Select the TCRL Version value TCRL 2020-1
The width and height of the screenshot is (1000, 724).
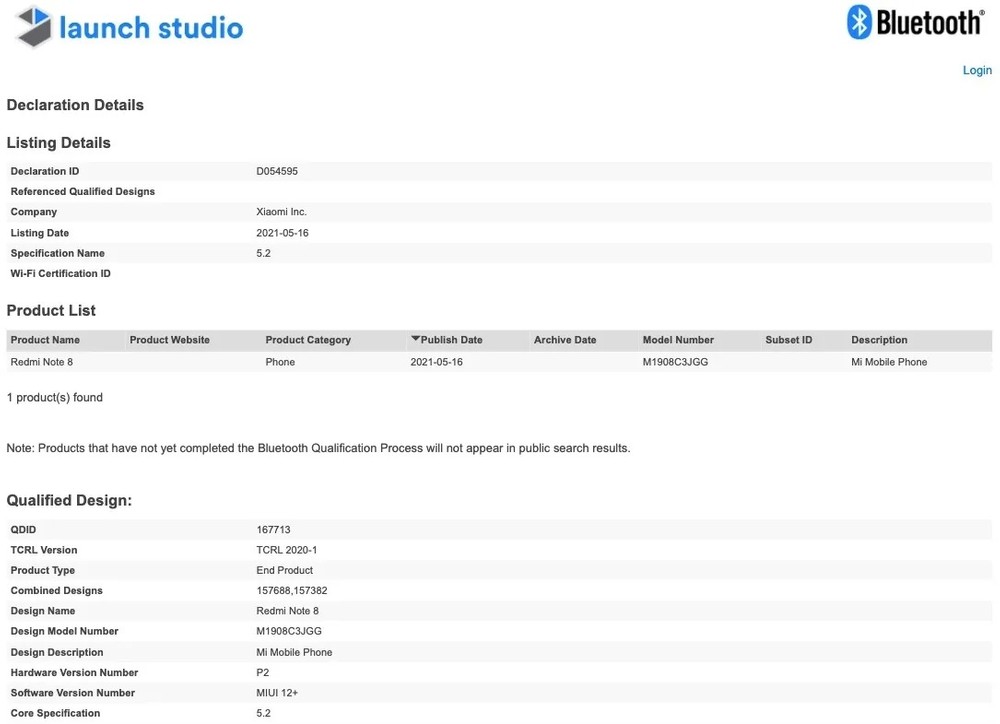(287, 550)
